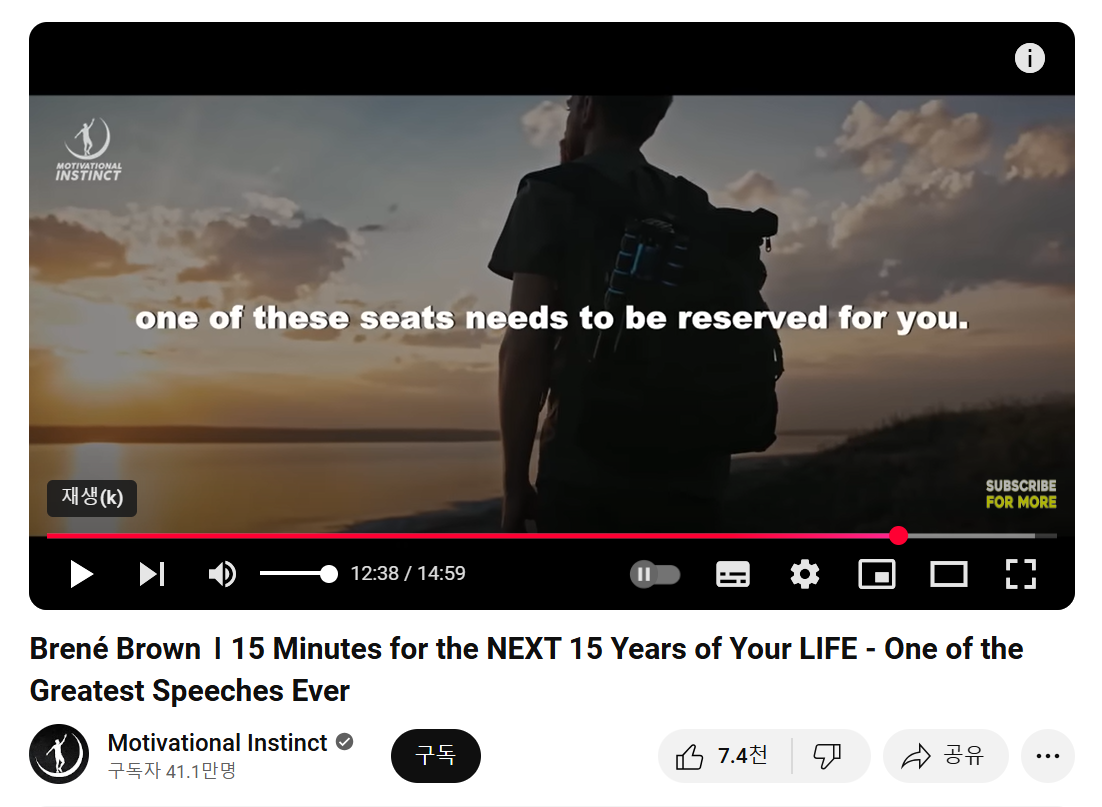This screenshot has height=807, width=1102.
Task: Skip to the next video
Action: point(152,574)
